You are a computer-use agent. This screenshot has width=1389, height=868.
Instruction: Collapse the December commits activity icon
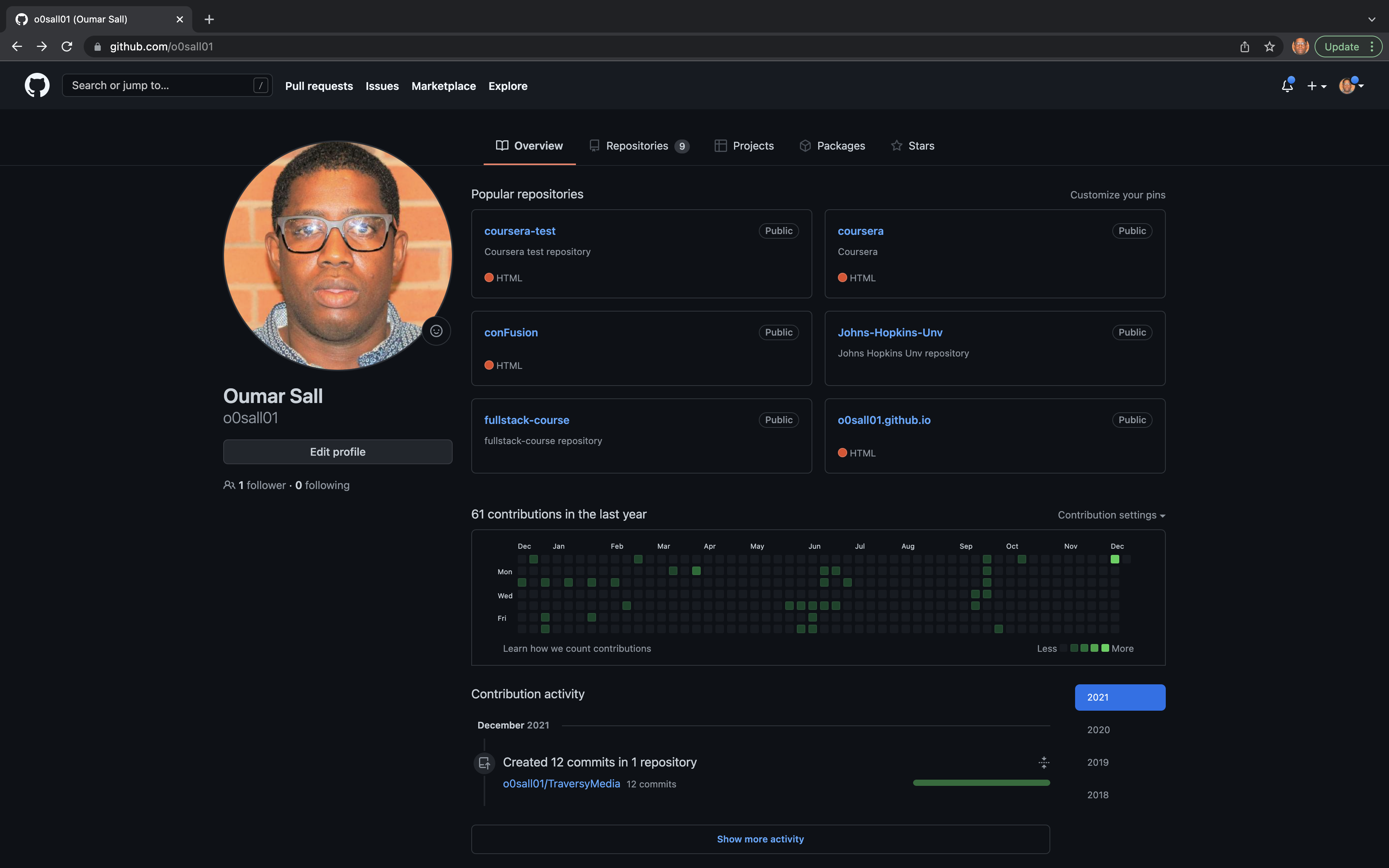1044,762
